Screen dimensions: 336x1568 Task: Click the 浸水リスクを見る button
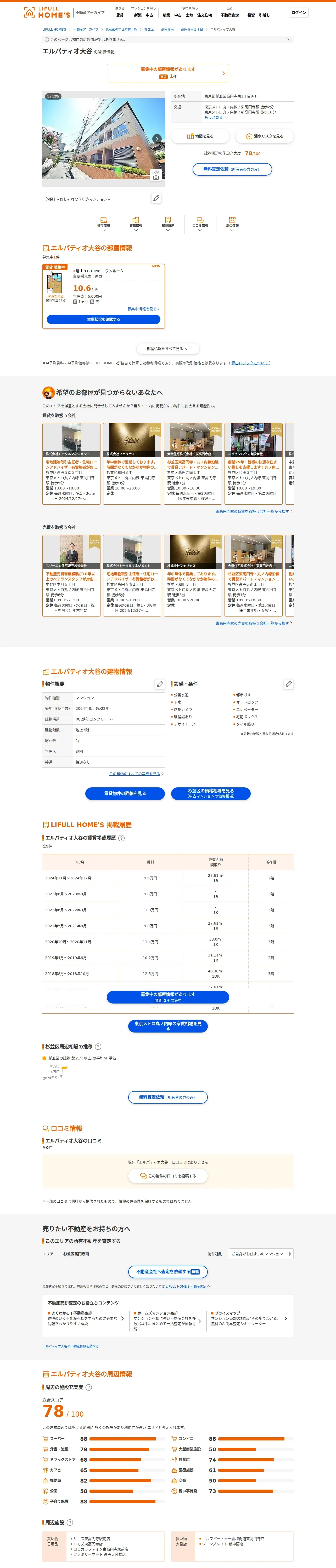(264, 136)
